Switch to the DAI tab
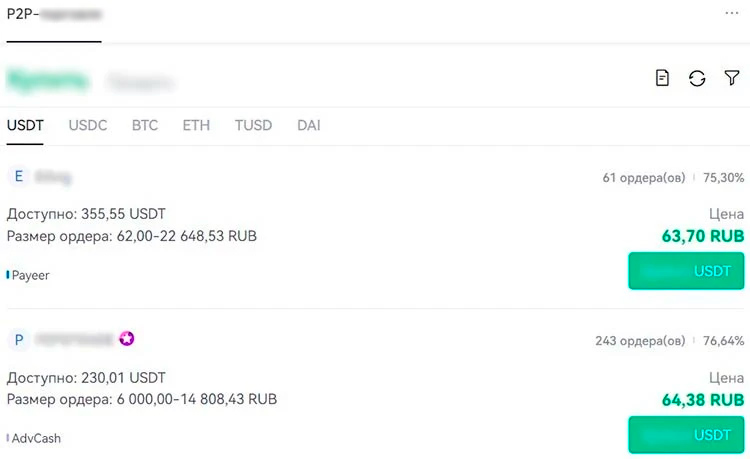Viewport: 750px width, 459px height. [309, 126]
